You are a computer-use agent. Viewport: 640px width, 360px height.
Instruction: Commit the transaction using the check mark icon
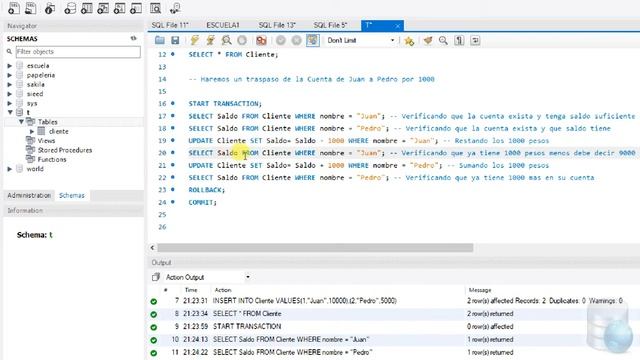pyautogui.click(x=281, y=40)
